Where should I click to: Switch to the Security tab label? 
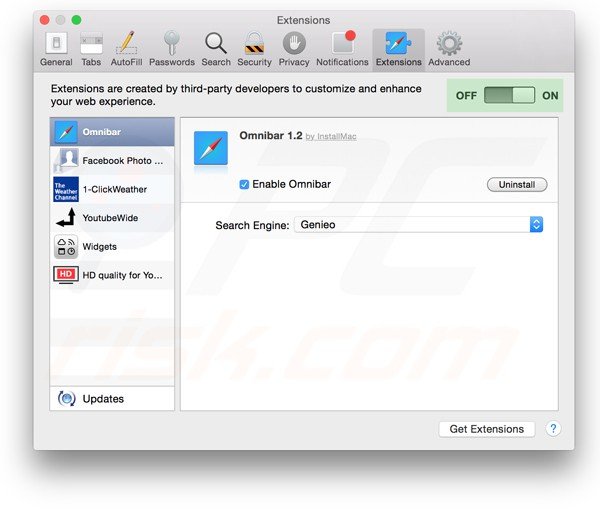254,62
